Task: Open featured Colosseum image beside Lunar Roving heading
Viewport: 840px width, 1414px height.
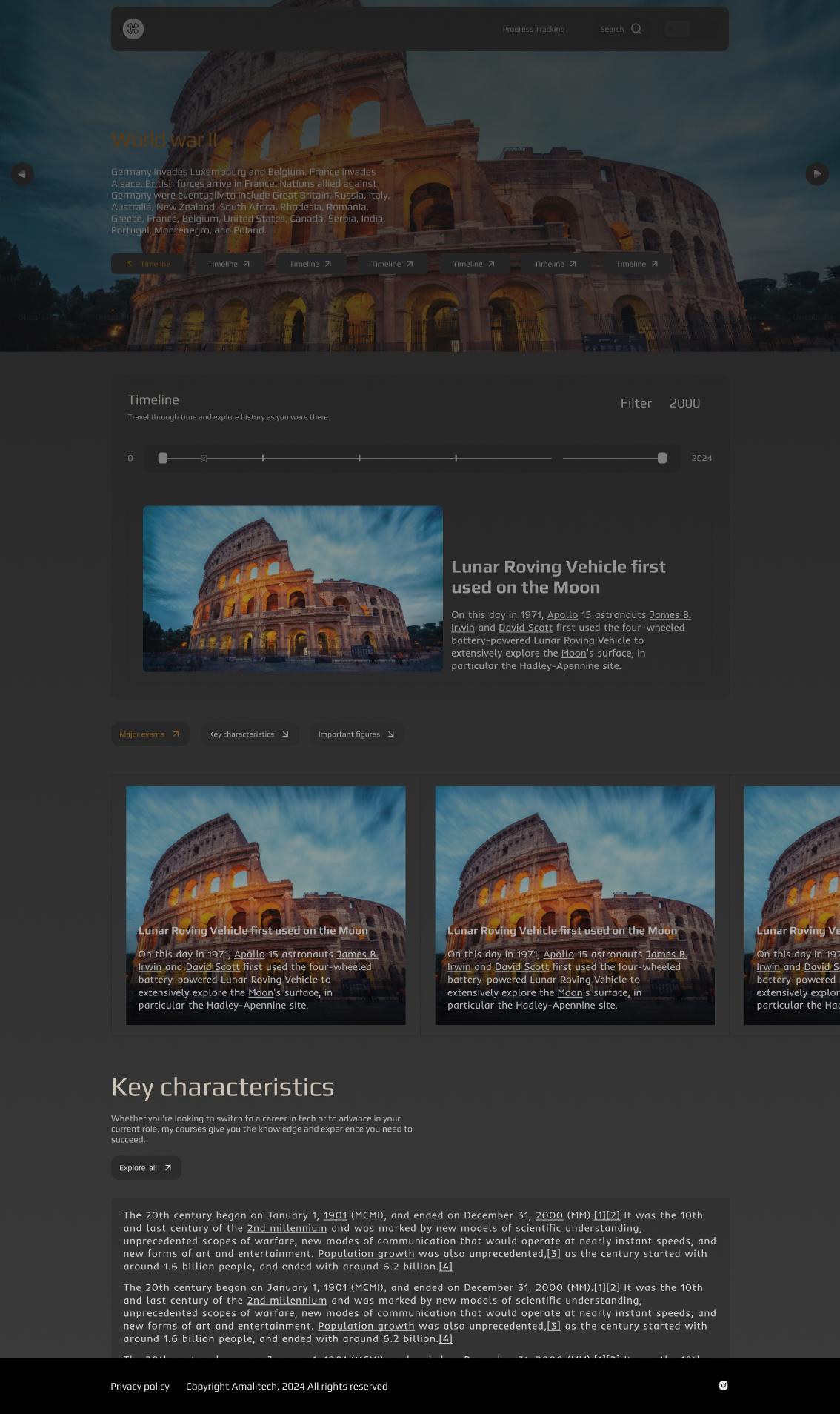Action: [x=293, y=589]
